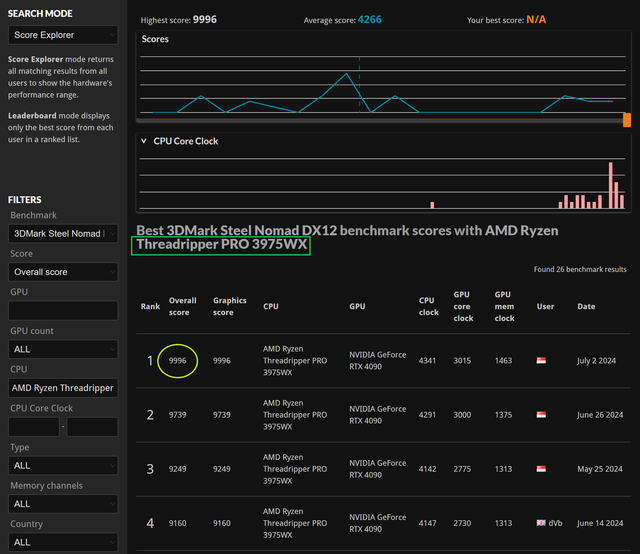Open user dVb profile link
640x554 pixels.
coord(555,523)
